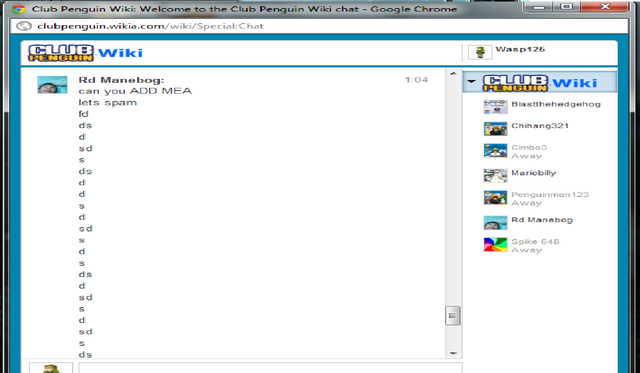The image size is (640, 373).
Task: Select Club Penguin Wiki room logo in sidebar
Action: click(540, 83)
